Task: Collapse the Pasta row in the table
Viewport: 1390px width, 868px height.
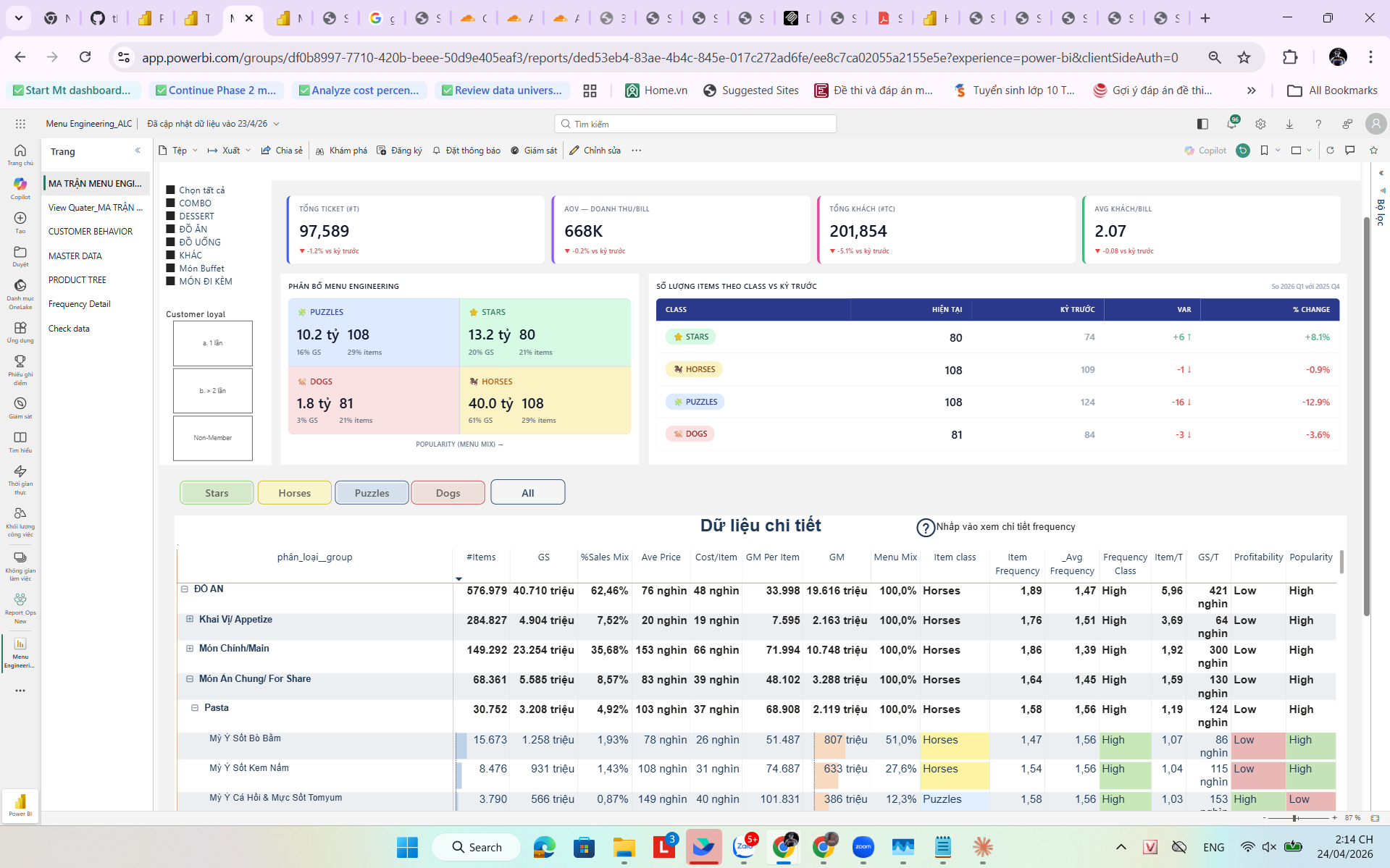Action: [194, 707]
